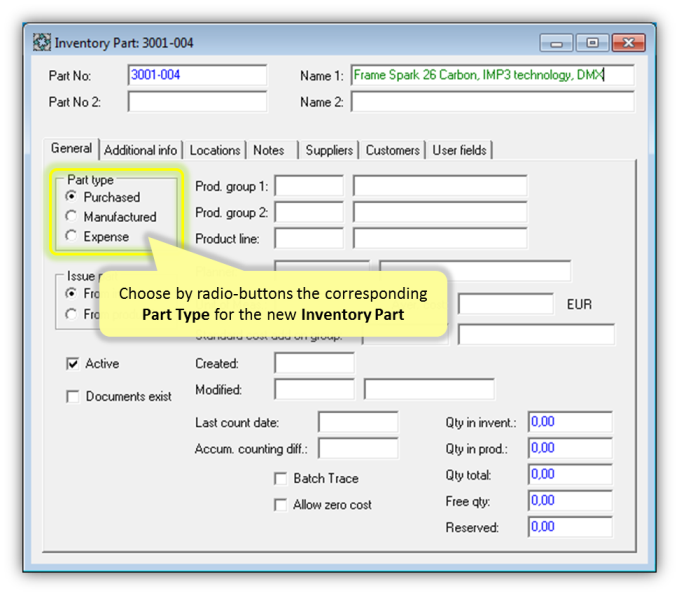Select the Manufactured part type option
679x595 pixels.
coord(71,216)
